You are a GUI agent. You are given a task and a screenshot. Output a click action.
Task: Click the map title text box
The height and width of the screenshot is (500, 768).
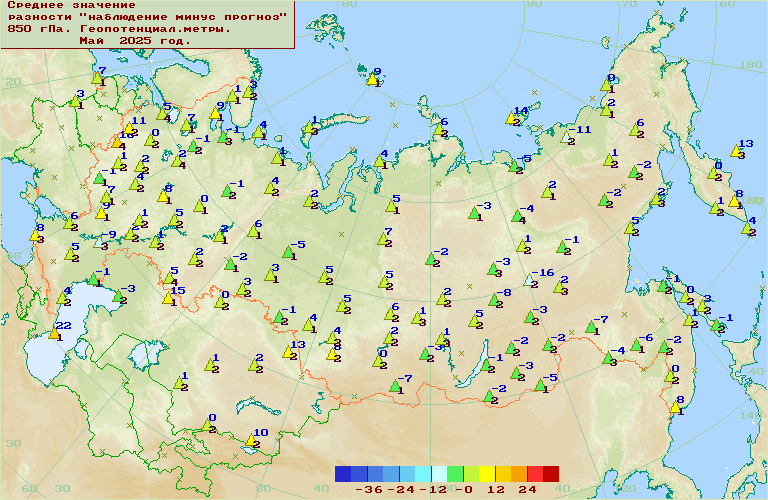(x=147, y=24)
